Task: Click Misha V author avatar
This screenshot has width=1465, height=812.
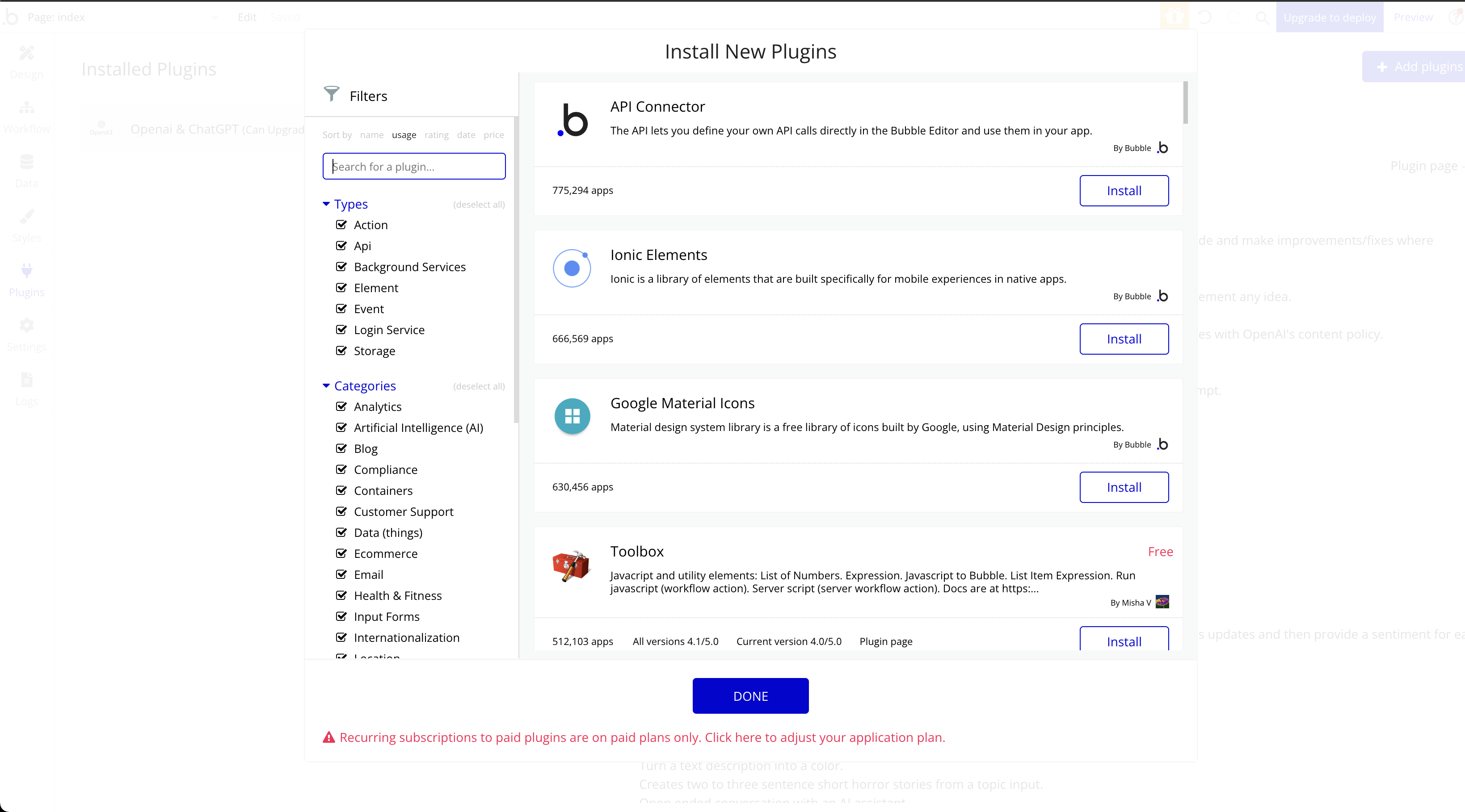Action: point(1162,602)
